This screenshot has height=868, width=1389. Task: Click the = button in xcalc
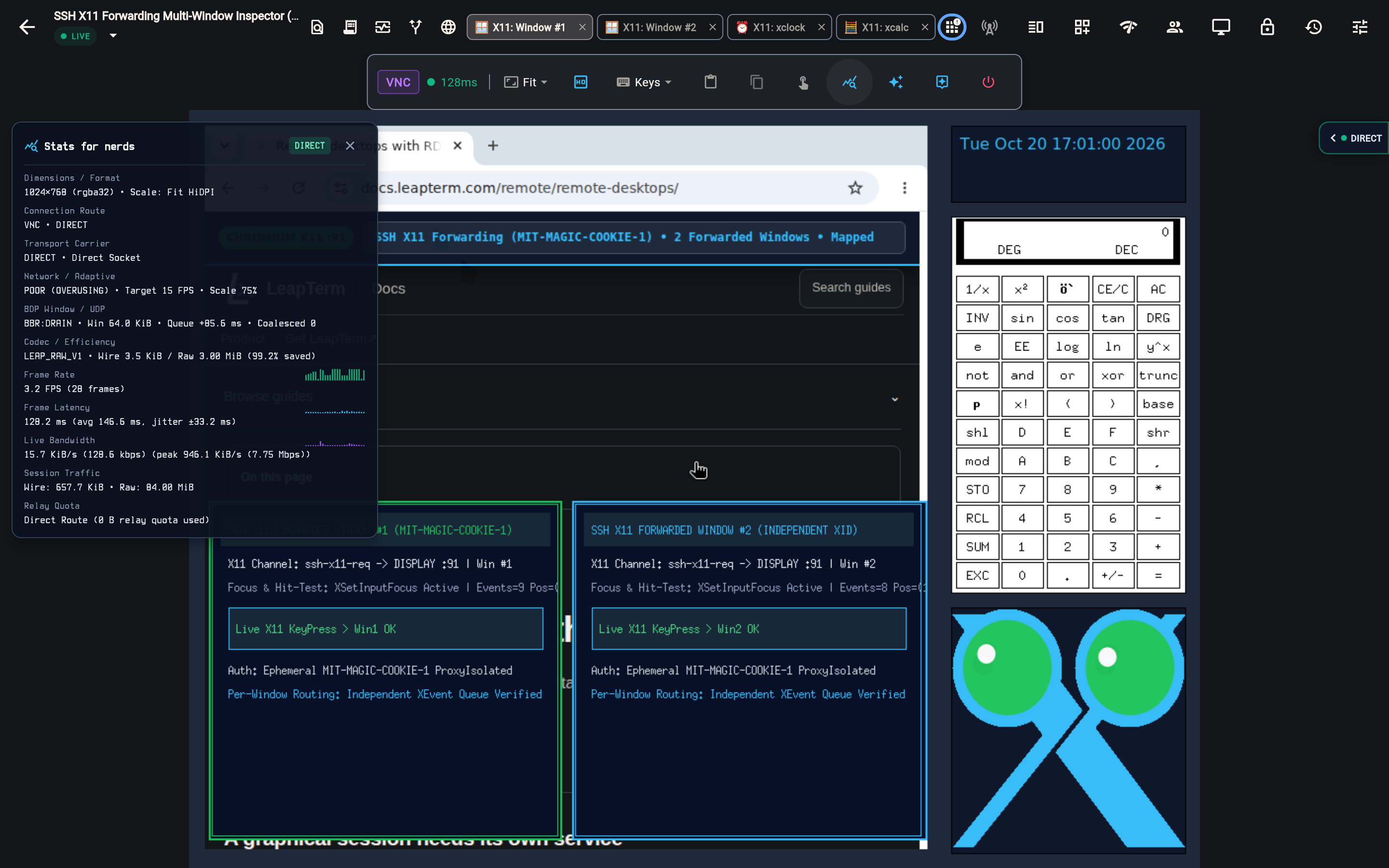click(1158, 575)
